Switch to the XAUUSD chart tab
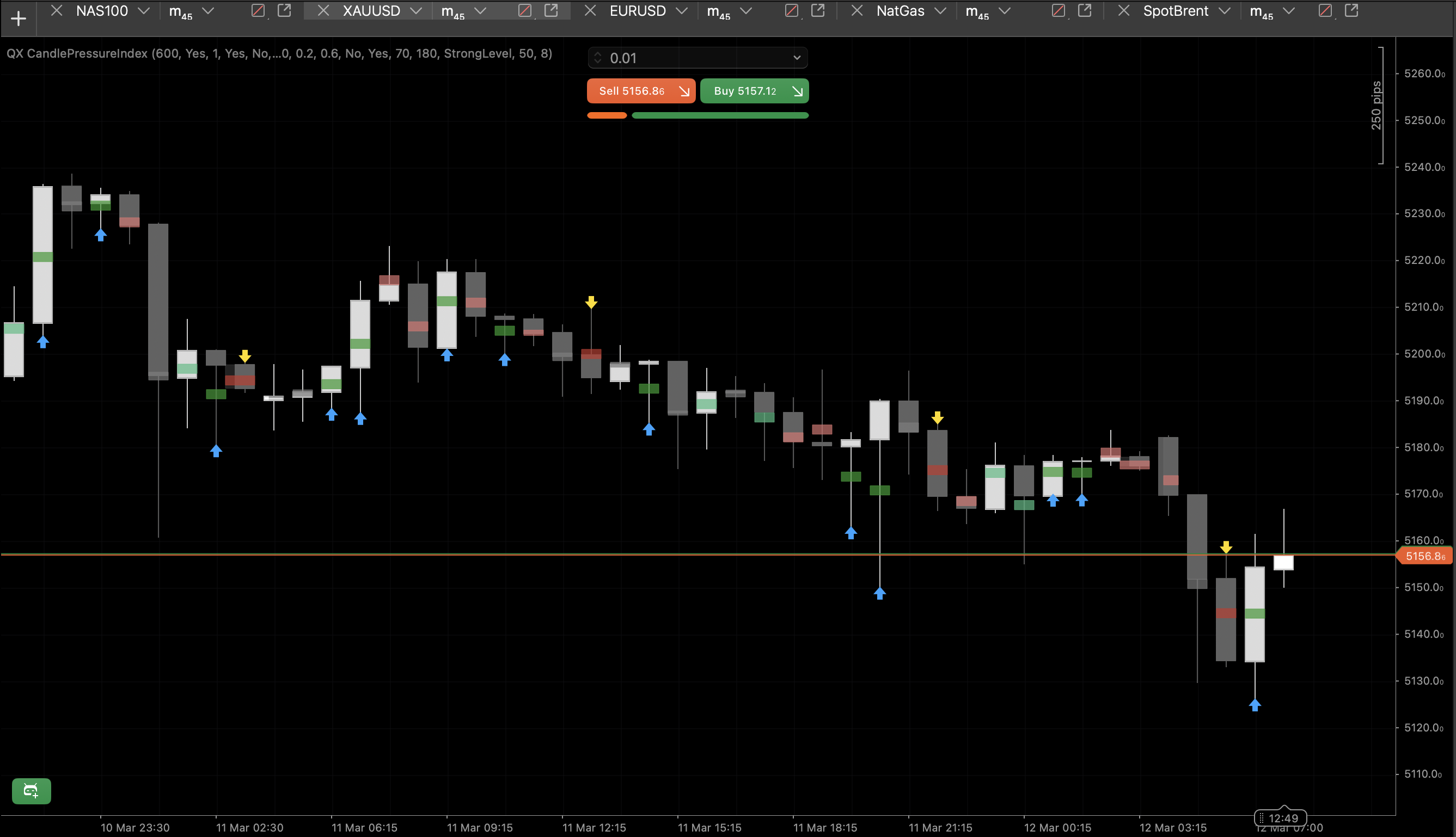Image resolution: width=1456 pixels, height=837 pixels. [x=371, y=10]
